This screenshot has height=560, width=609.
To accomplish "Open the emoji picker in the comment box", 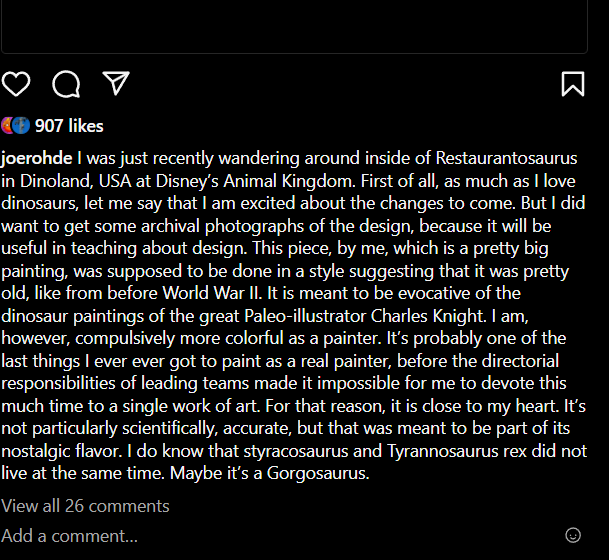I will (x=573, y=535).
